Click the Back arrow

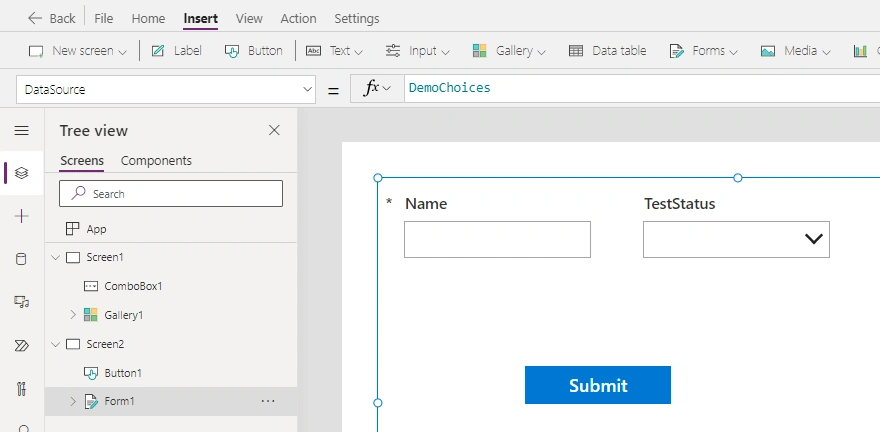pyautogui.click(x=51, y=18)
